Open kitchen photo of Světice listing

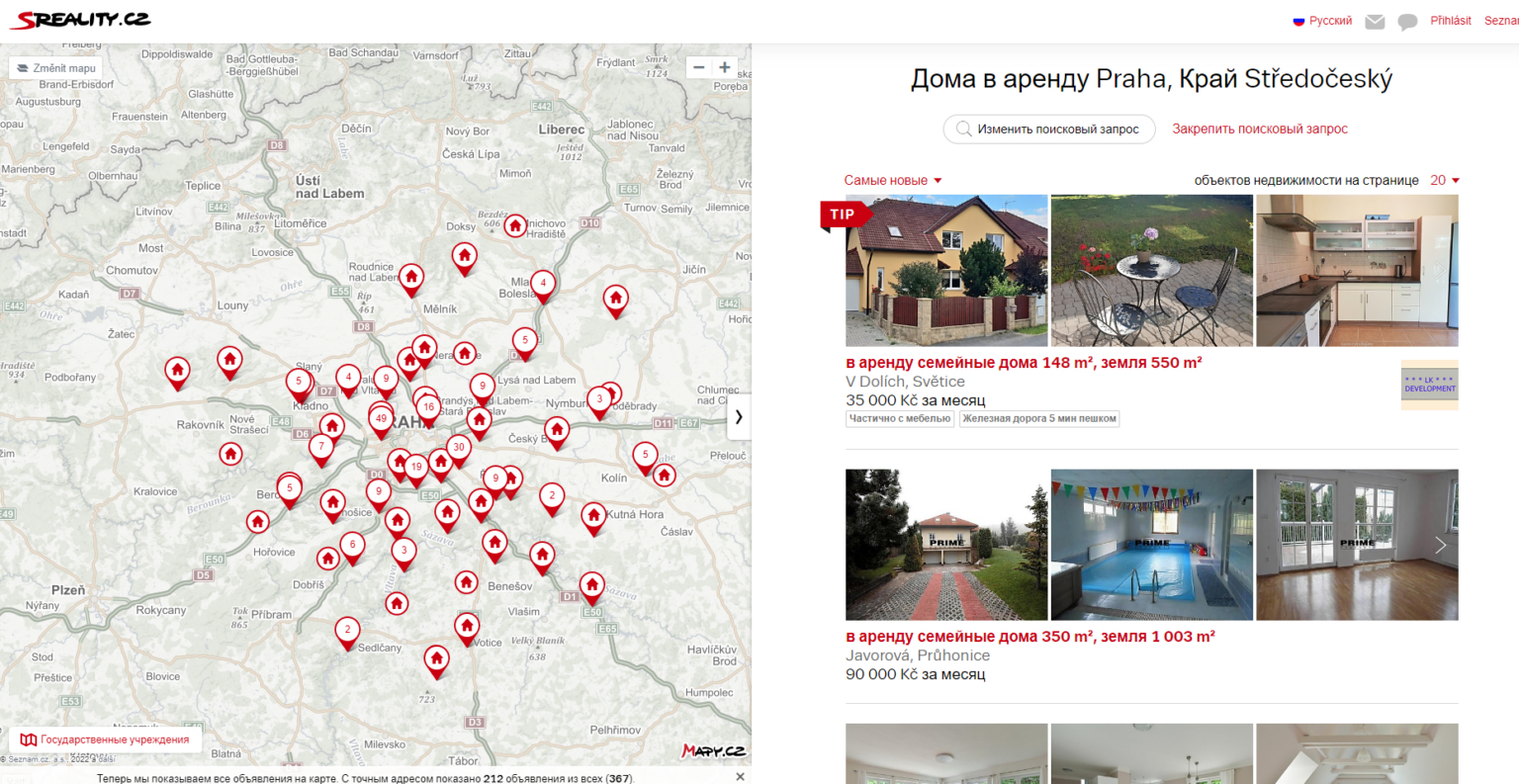pyautogui.click(x=1357, y=271)
